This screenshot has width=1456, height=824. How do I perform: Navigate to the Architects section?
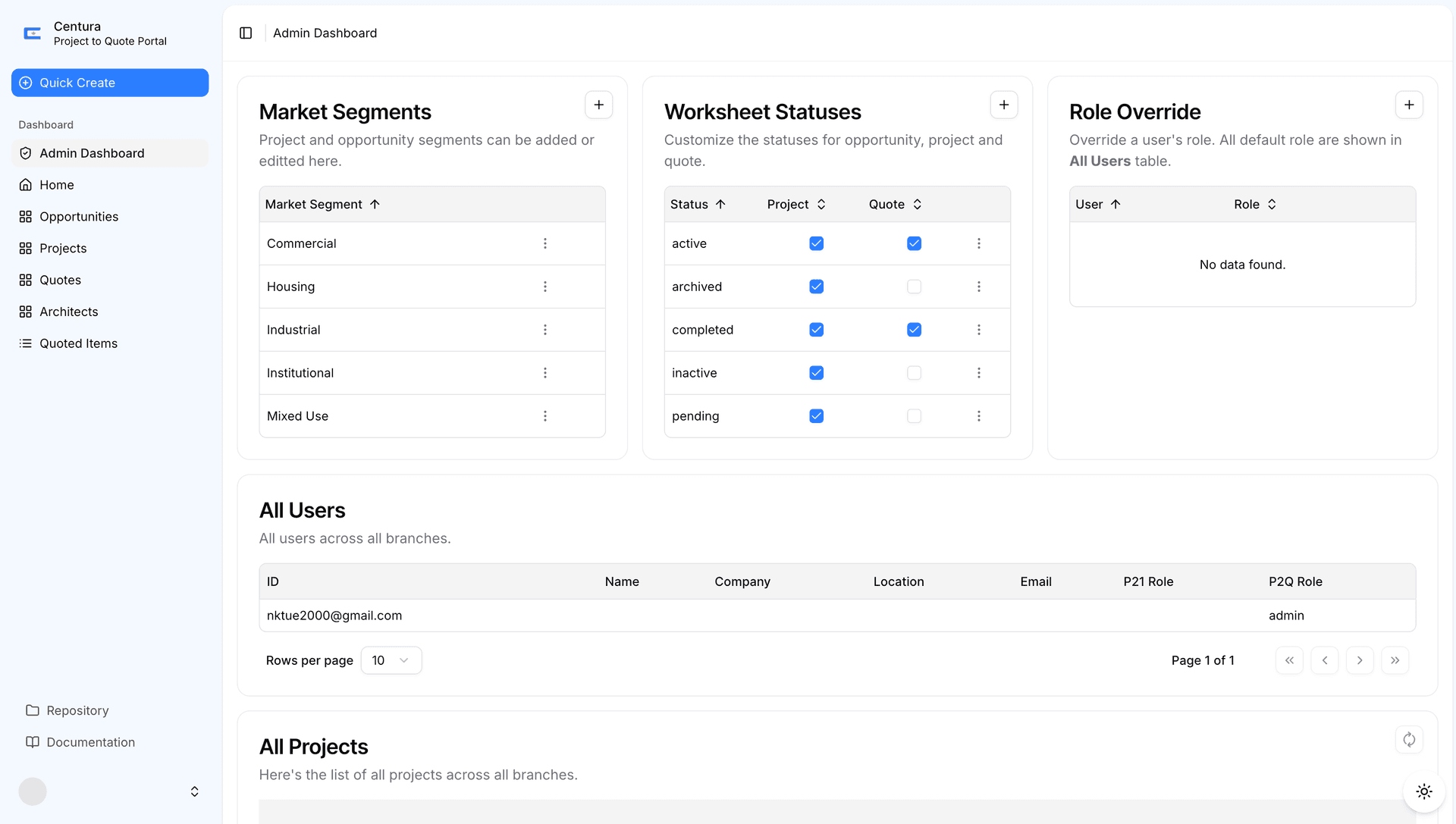click(69, 312)
